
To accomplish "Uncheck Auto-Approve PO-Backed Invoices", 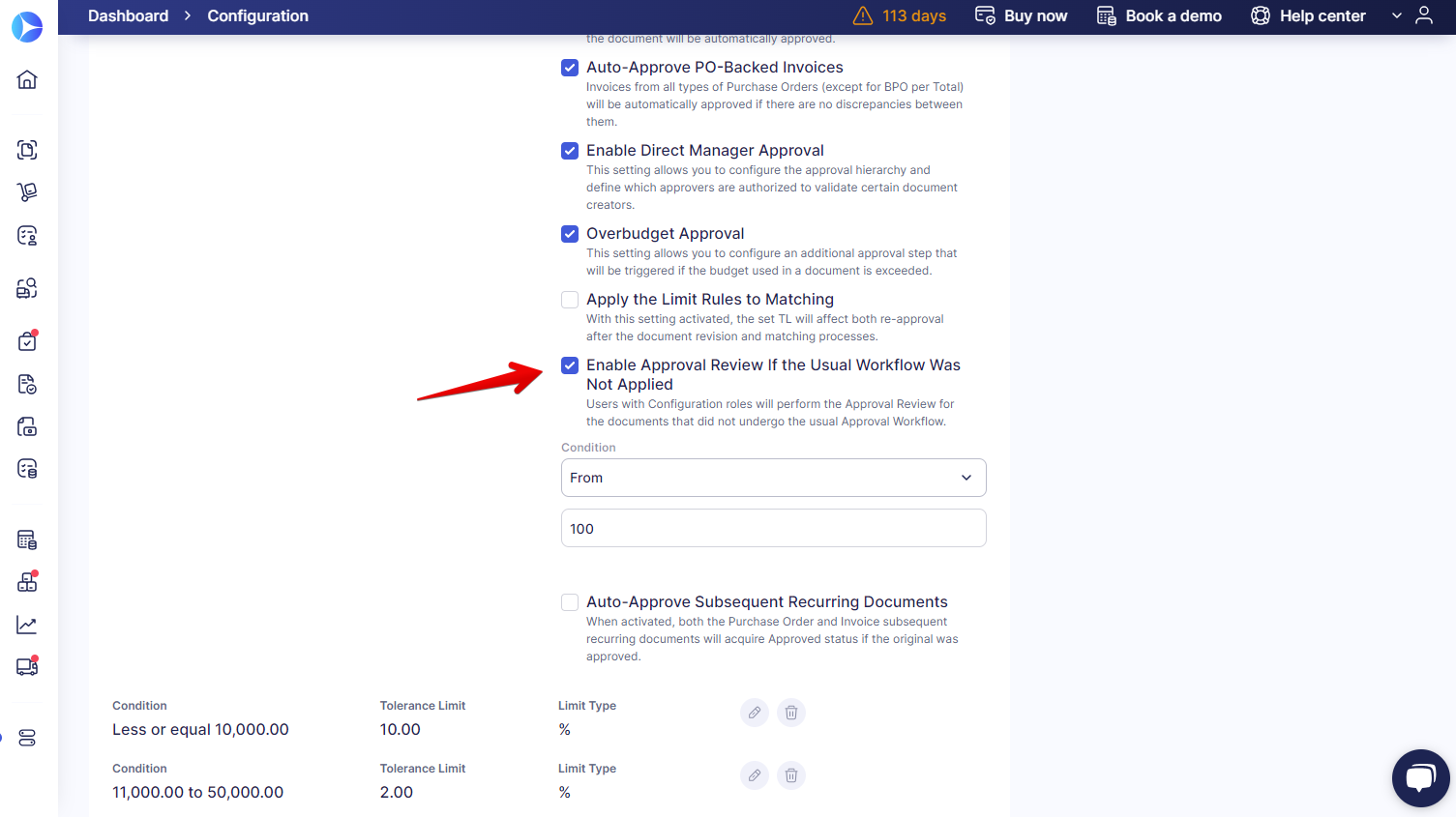I will click(570, 68).
